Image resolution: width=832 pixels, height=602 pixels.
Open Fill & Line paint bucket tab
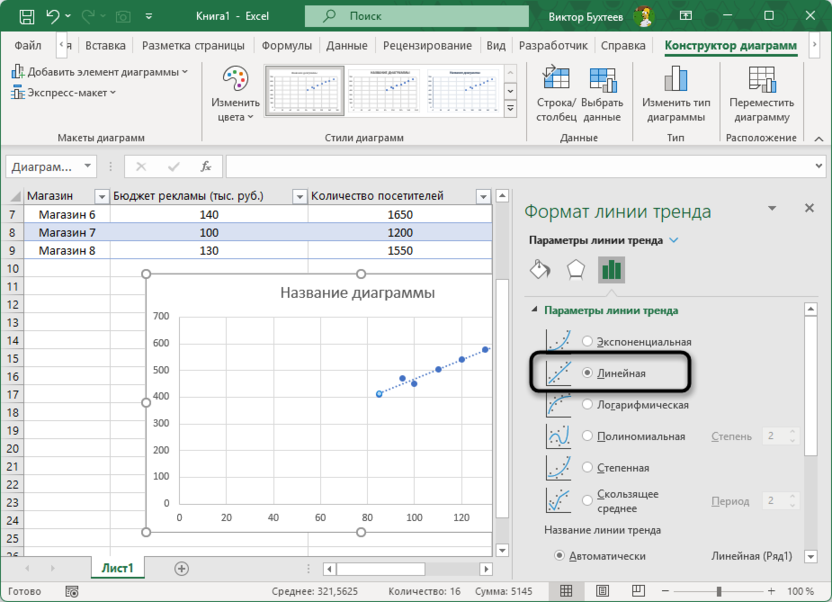pos(539,270)
